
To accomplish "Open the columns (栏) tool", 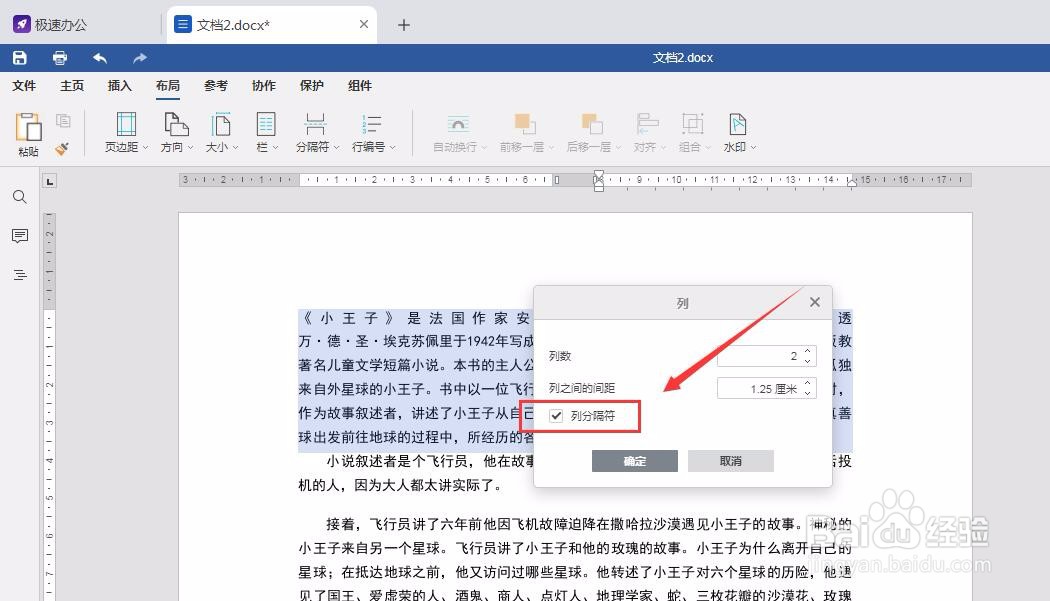I will (267, 133).
